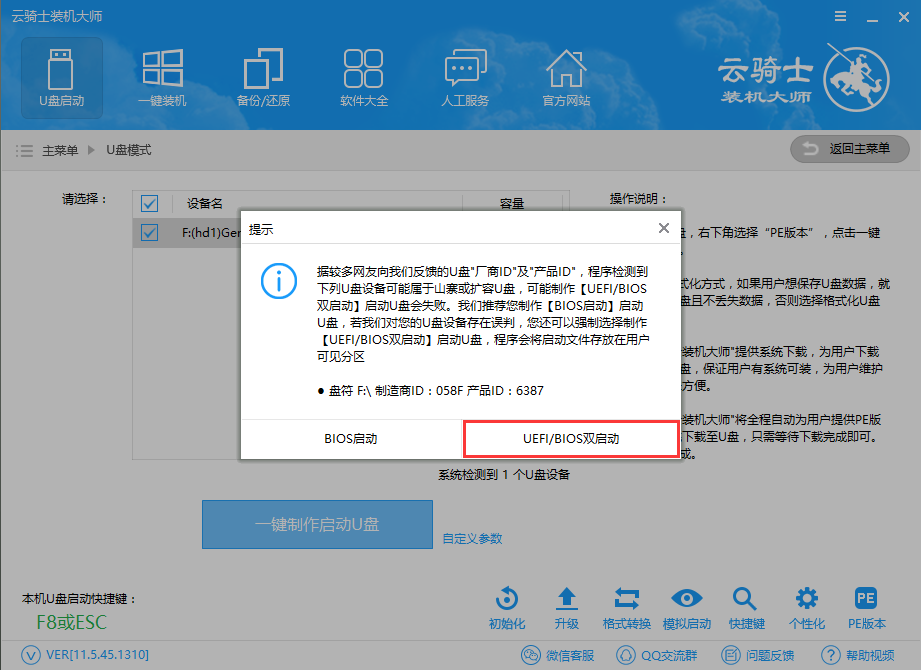Select the 升级 upgrade icon

click(566, 606)
